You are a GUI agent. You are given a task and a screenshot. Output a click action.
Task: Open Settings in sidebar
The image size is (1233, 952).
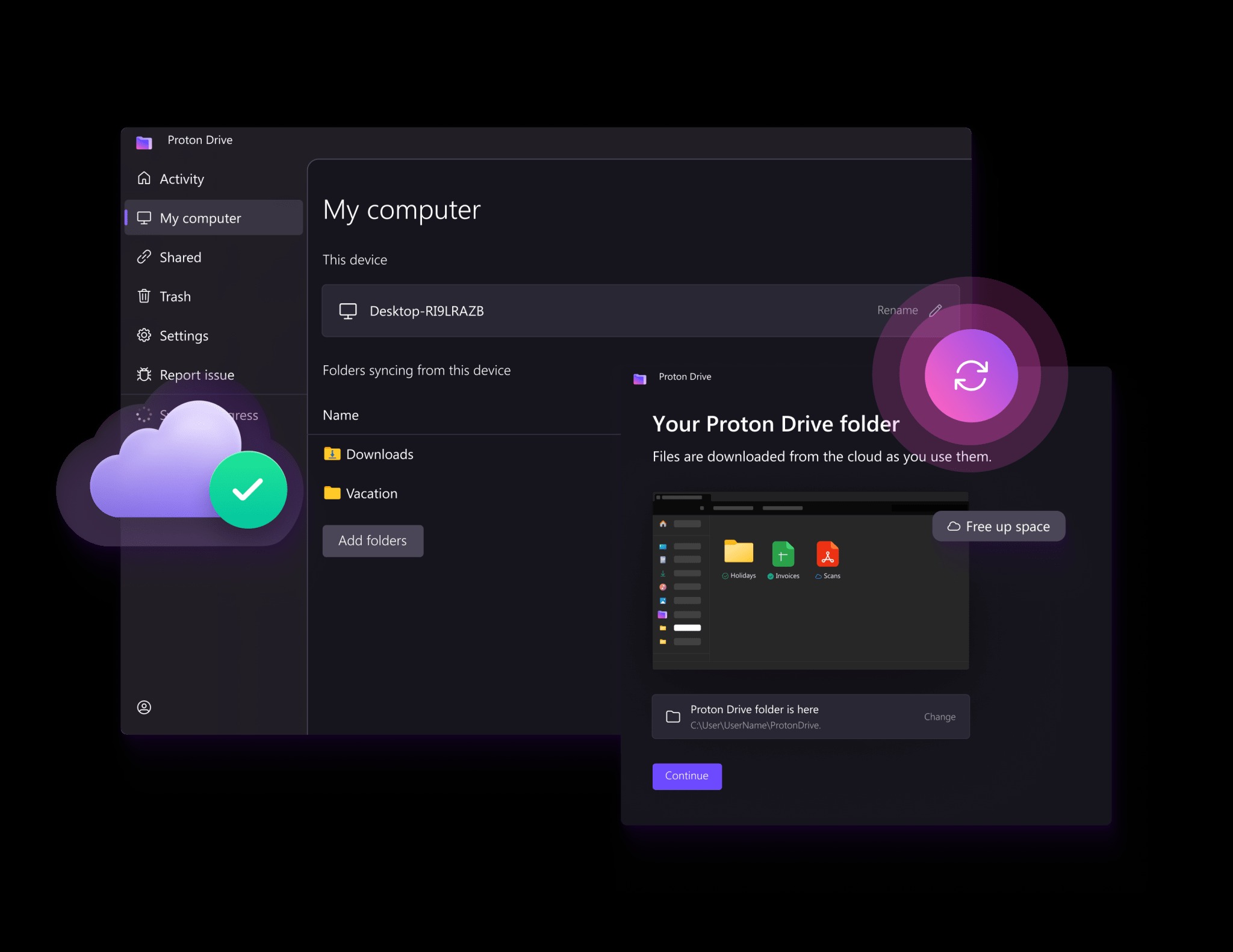tap(183, 335)
